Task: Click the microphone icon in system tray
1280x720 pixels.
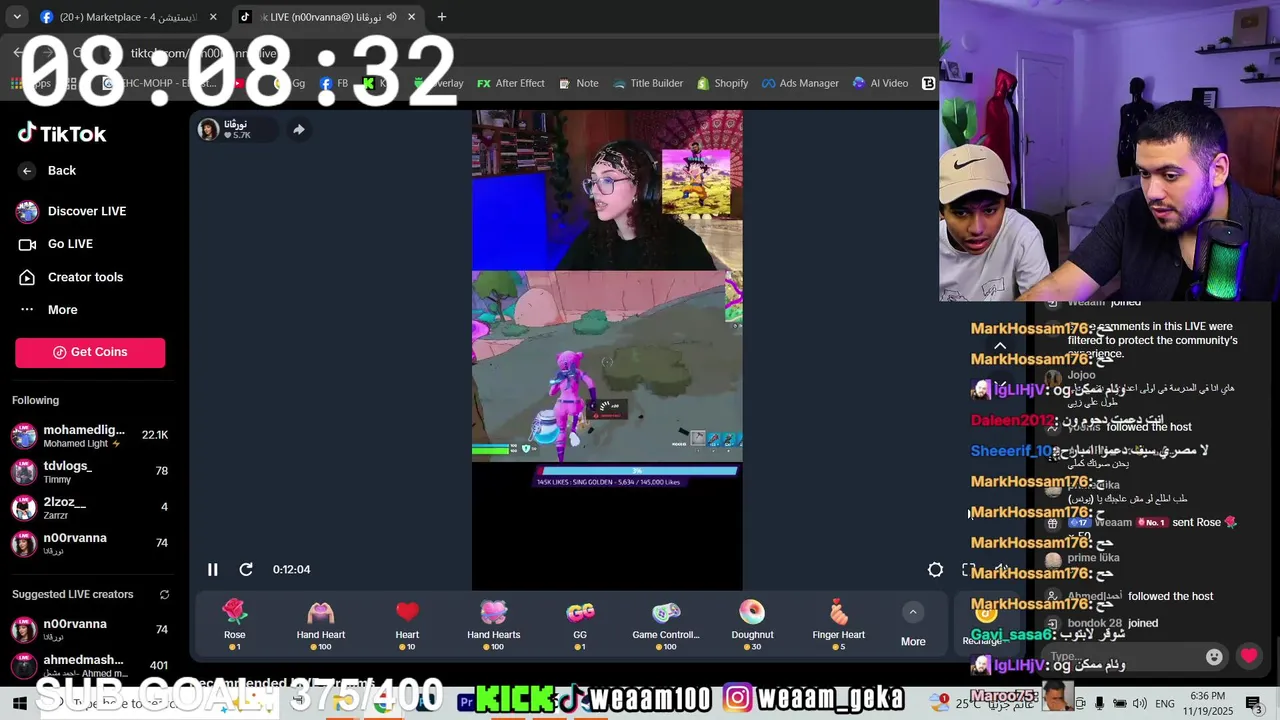Action: (1099, 703)
